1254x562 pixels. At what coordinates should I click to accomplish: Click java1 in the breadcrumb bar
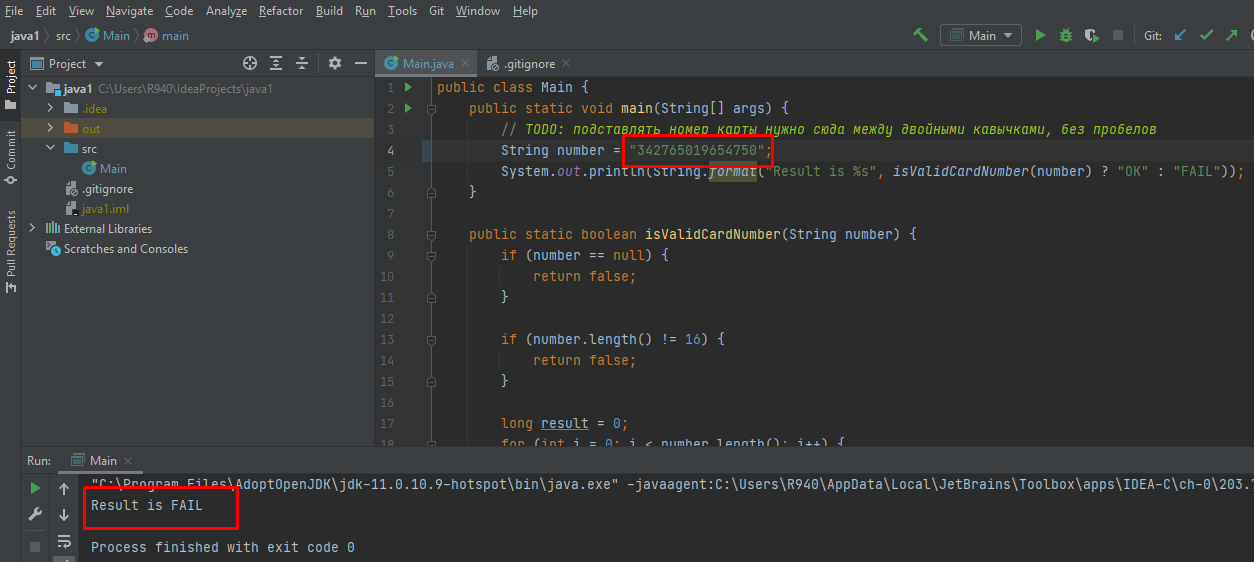coord(25,35)
